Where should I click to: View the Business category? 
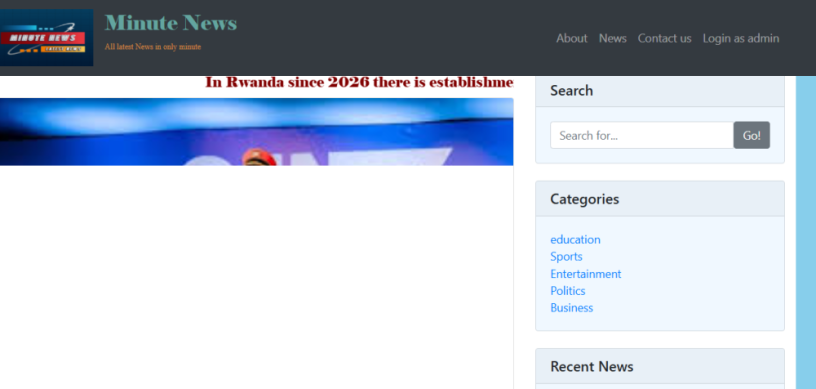tap(571, 308)
